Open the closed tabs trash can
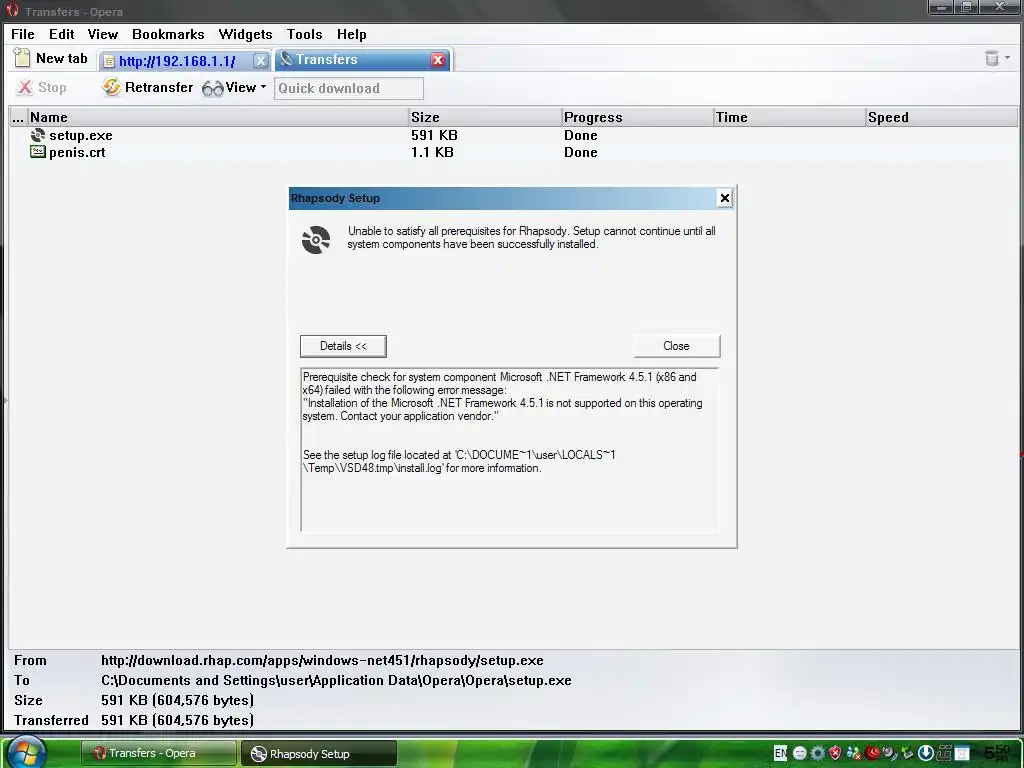The height and width of the screenshot is (768, 1024). pos(991,58)
